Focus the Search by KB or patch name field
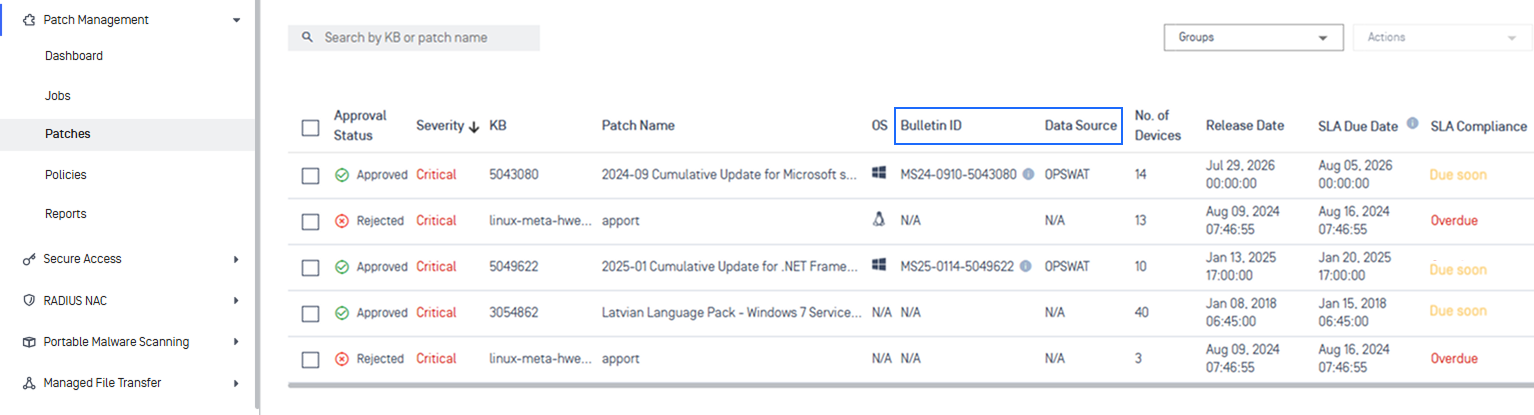This screenshot has width=1534, height=415. 414,38
